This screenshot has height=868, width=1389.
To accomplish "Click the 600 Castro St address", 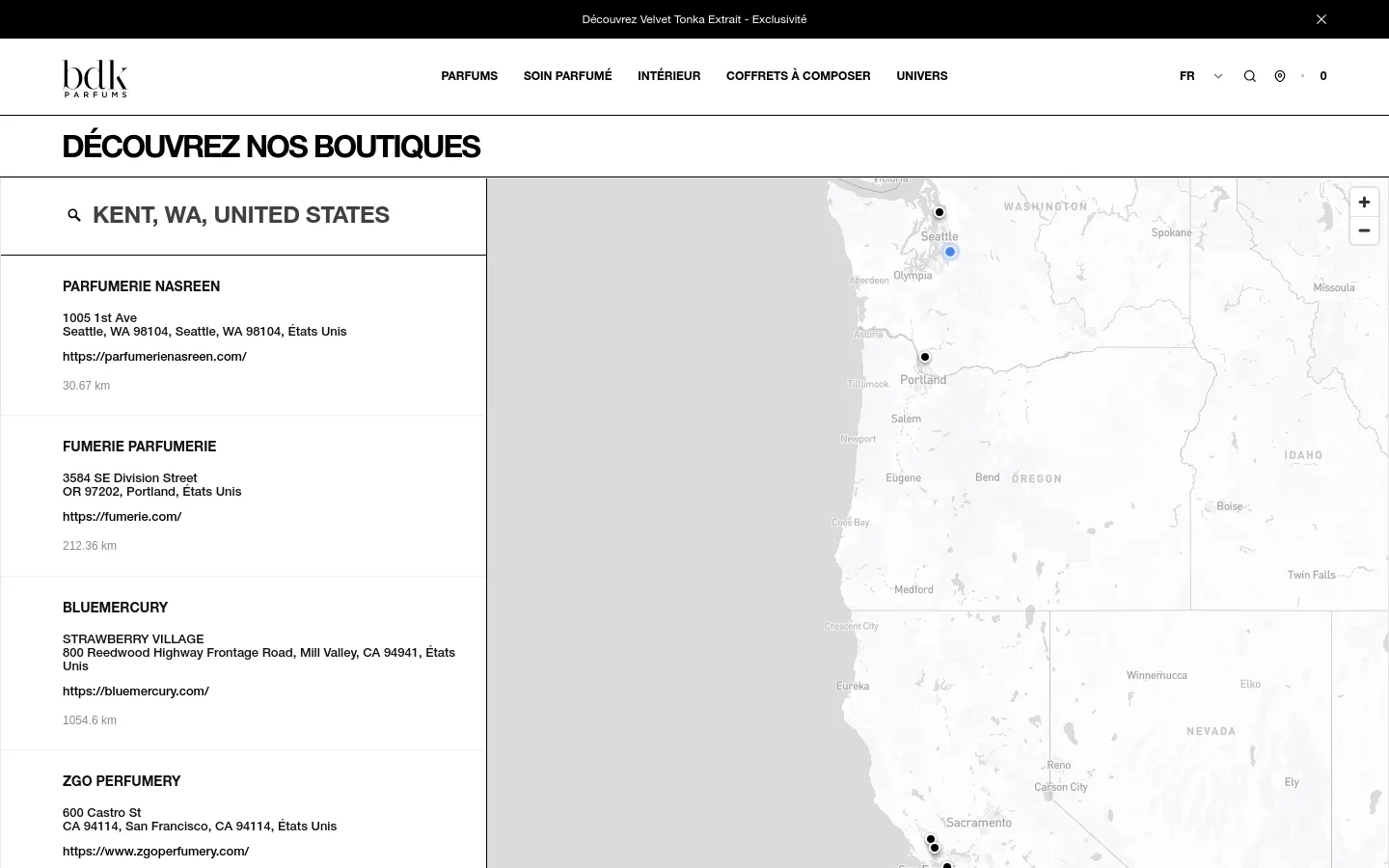I will point(102,812).
